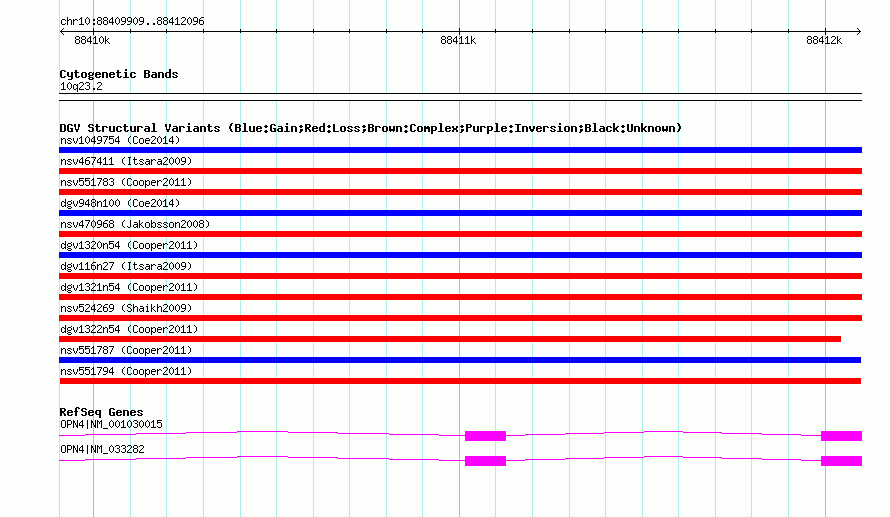Viewport: 890px width, 517px height.
Task: Open the dgv948n100 (Coe2014) blue bar
Action: pos(460,213)
